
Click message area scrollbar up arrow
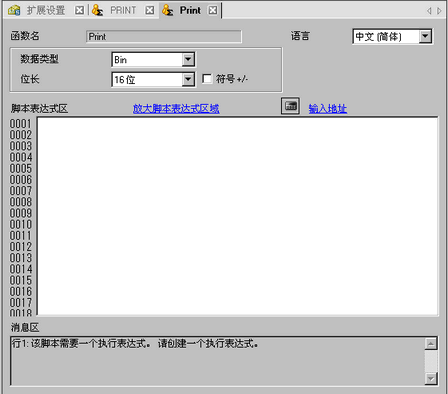click(431, 344)
